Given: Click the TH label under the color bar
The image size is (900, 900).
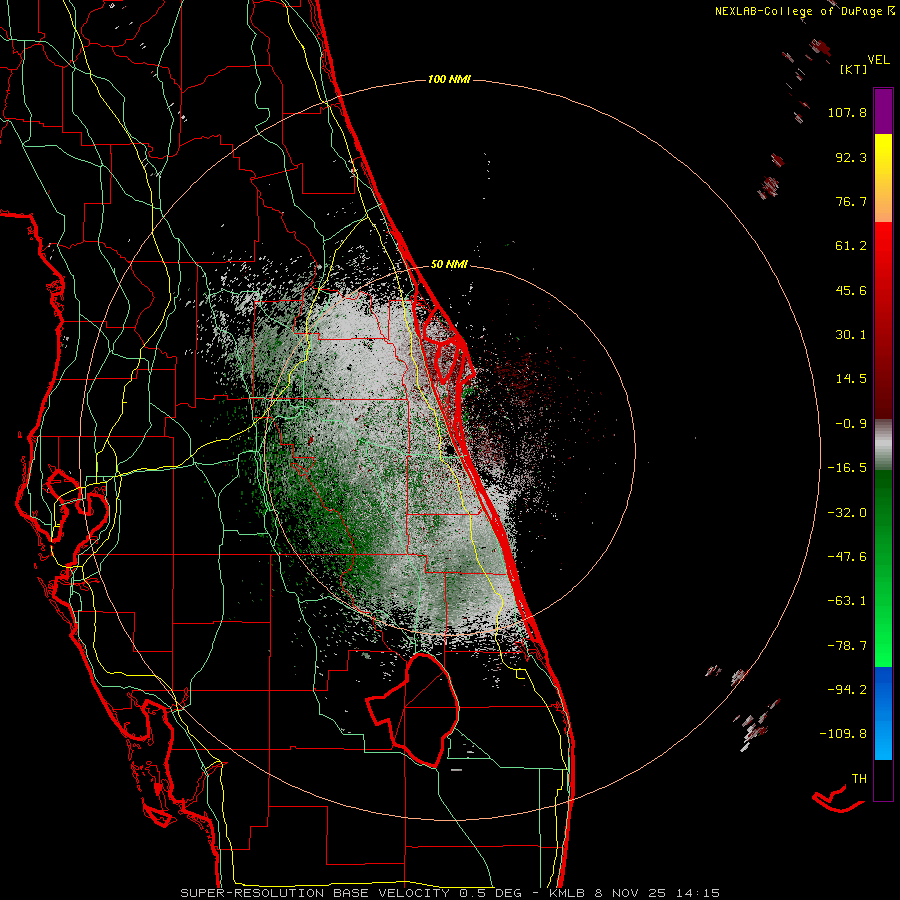Looking at the screenshot, I should tap(859, 779).
